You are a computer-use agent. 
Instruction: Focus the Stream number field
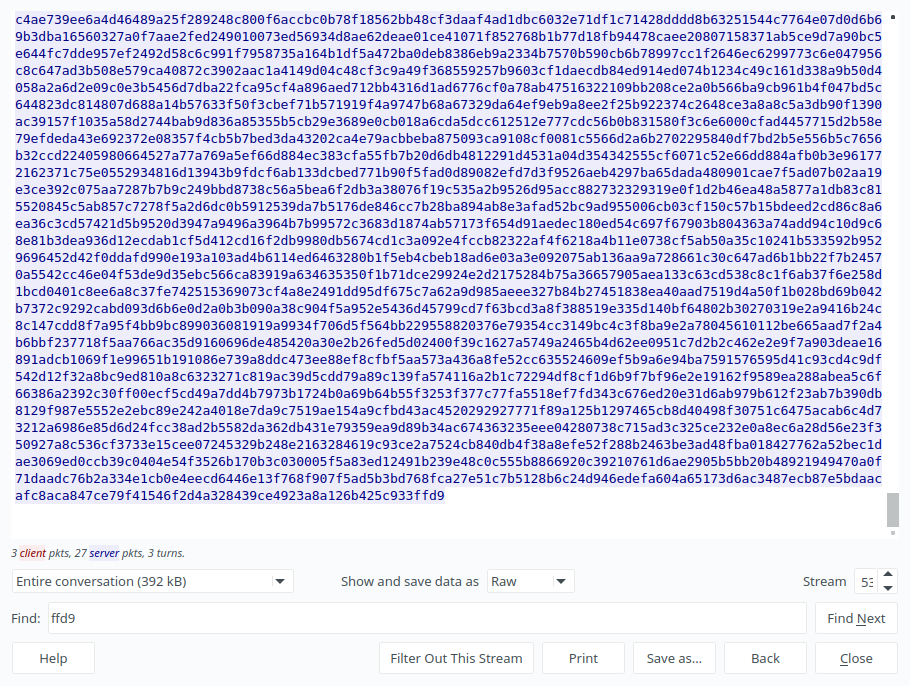coord(867,581)
